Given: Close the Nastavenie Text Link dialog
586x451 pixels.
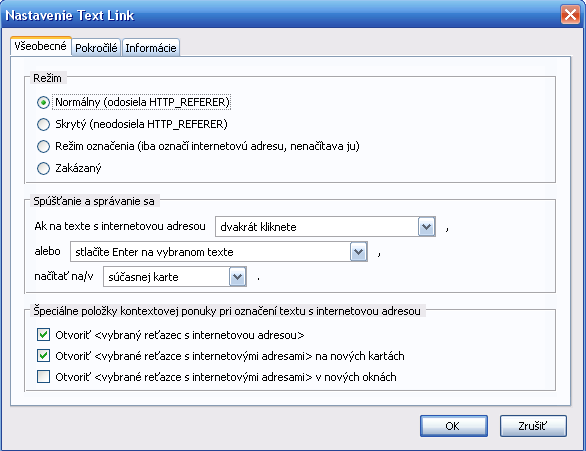Looking at the screenshot, I should (x=571, y=15).
